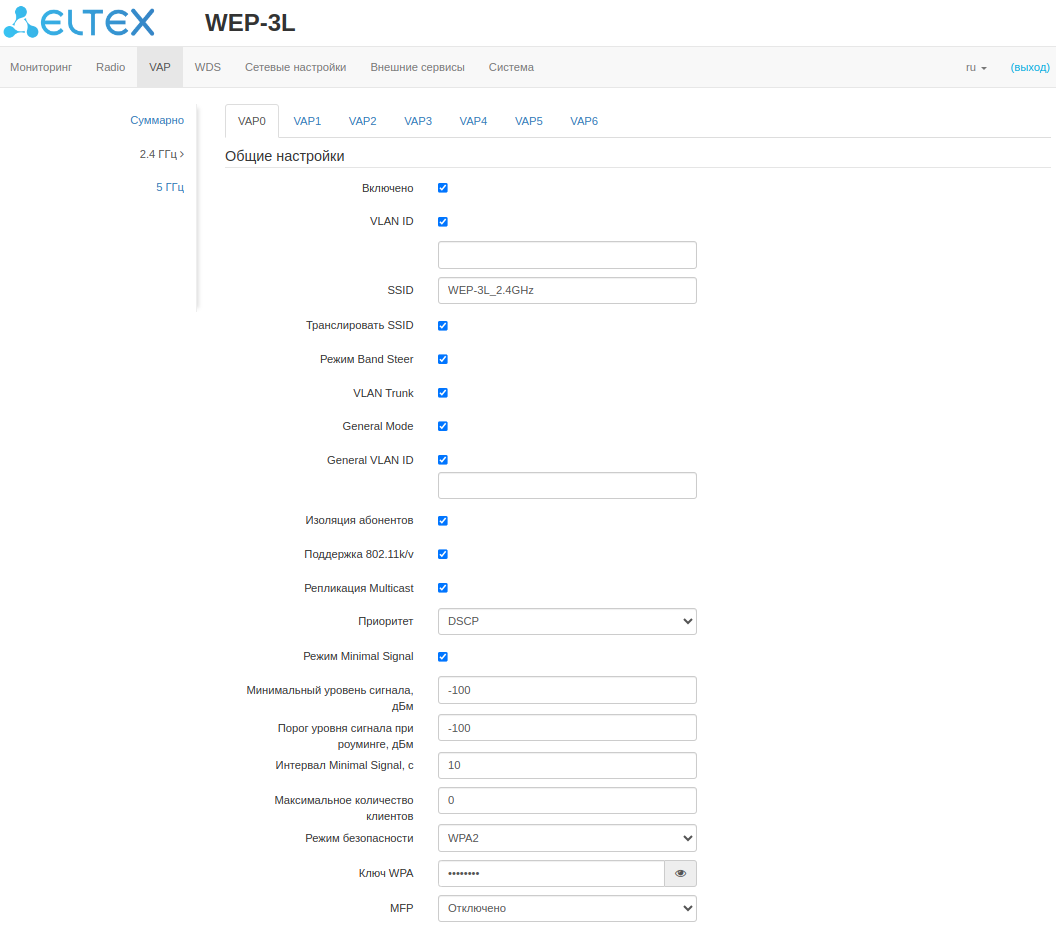Click the WEP-3L device title
This screenshot has height=934, width=1056.
[x=250, y=23]
